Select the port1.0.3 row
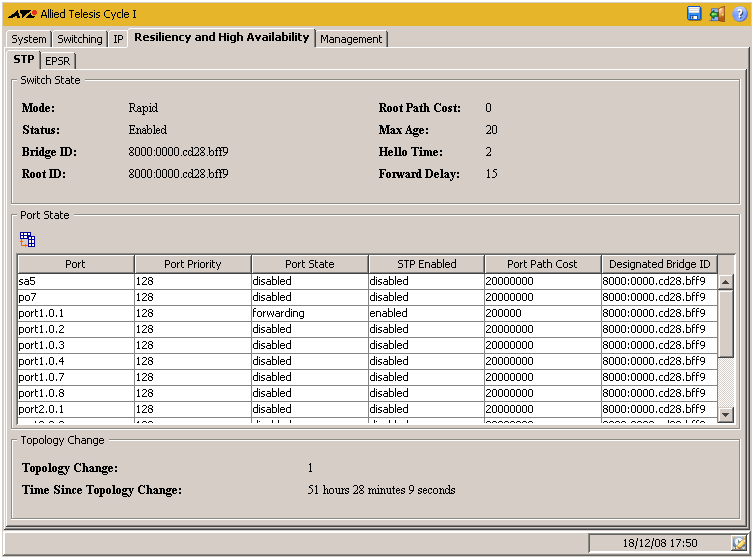The height and width of the screenshot is (557, 752). [367, 345]
